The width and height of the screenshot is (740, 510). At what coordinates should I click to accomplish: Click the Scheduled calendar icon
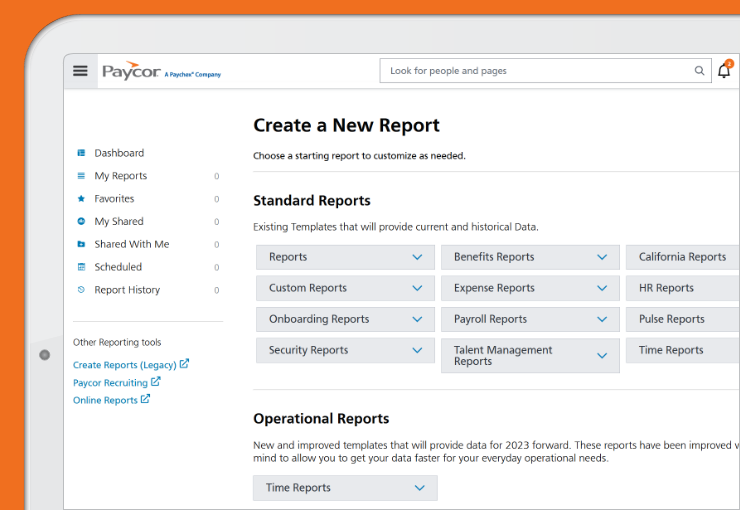coord(81,267)
